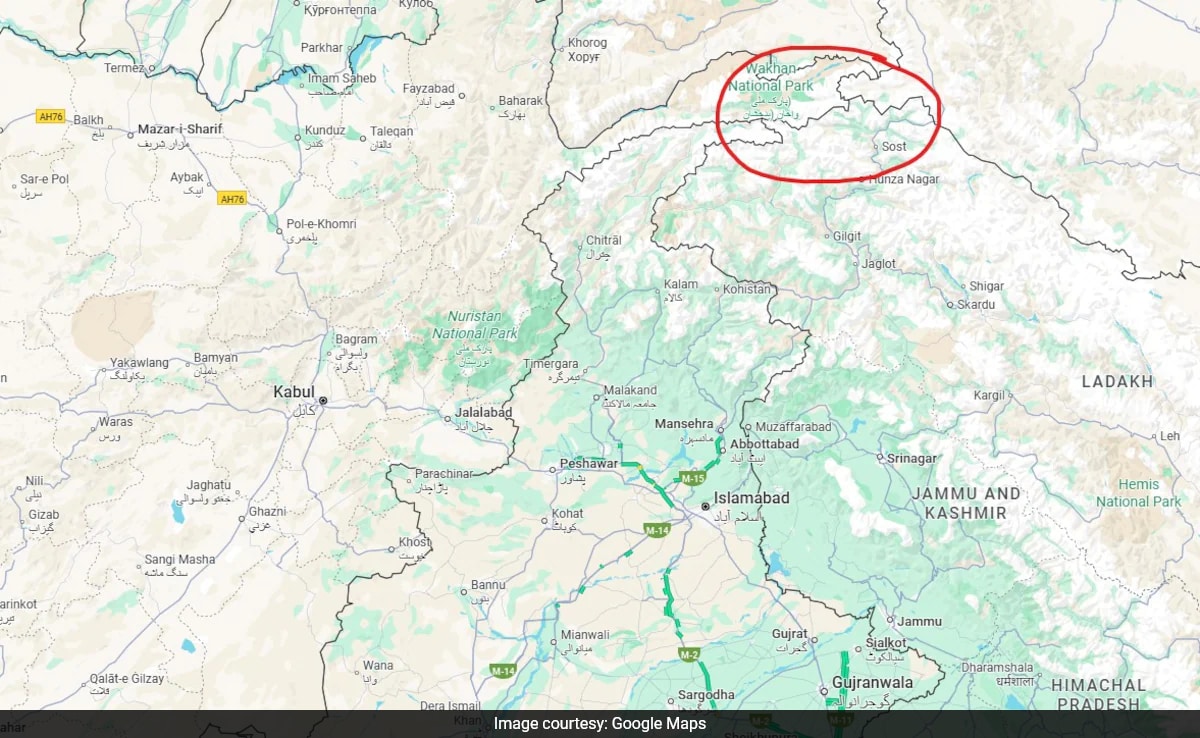Viewport: 1200px width, 738px height.
Task: Select the Jalalabad city label
Action: click(x=483, y=412)
